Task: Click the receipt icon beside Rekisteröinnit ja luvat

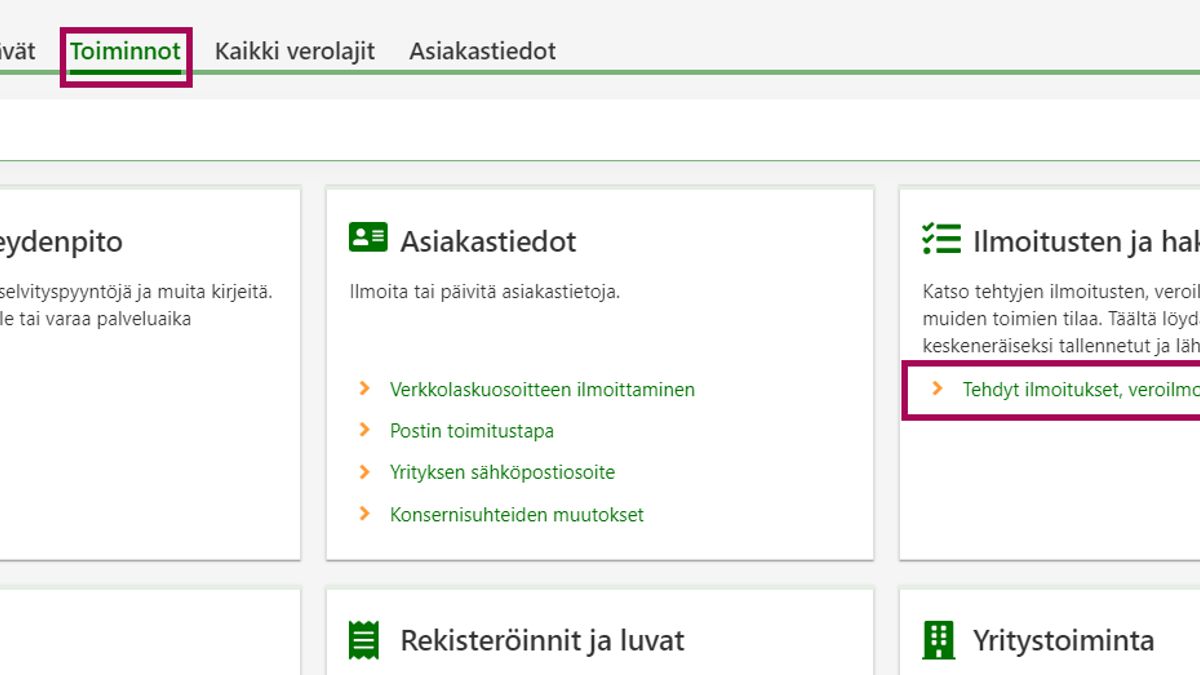Action: point(364,640)
